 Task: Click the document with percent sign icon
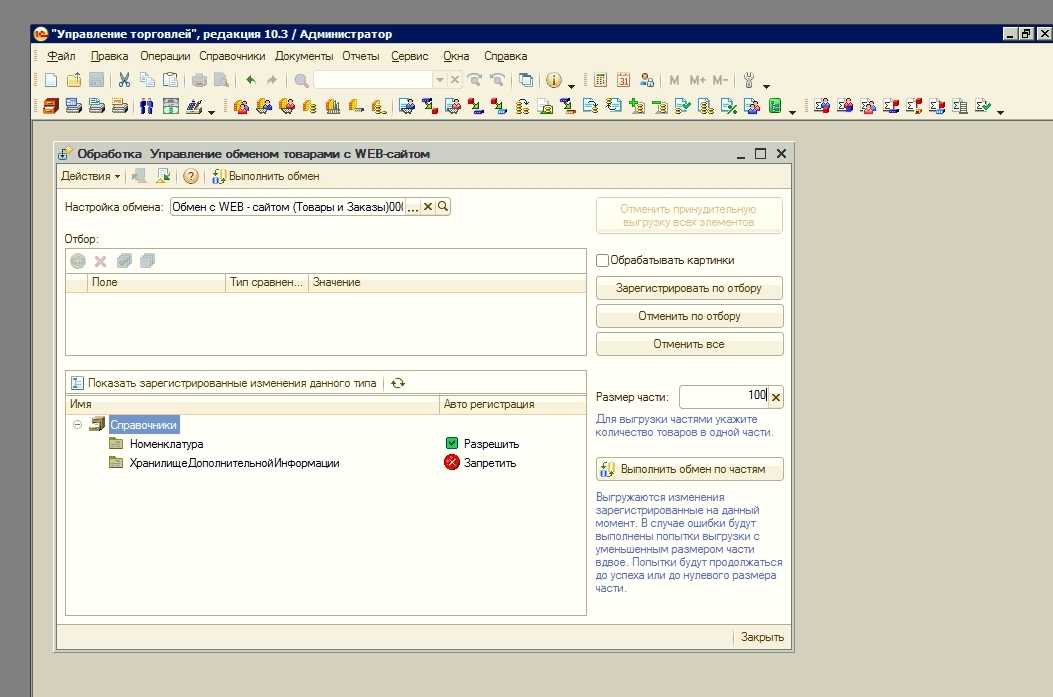coord(729,106)
